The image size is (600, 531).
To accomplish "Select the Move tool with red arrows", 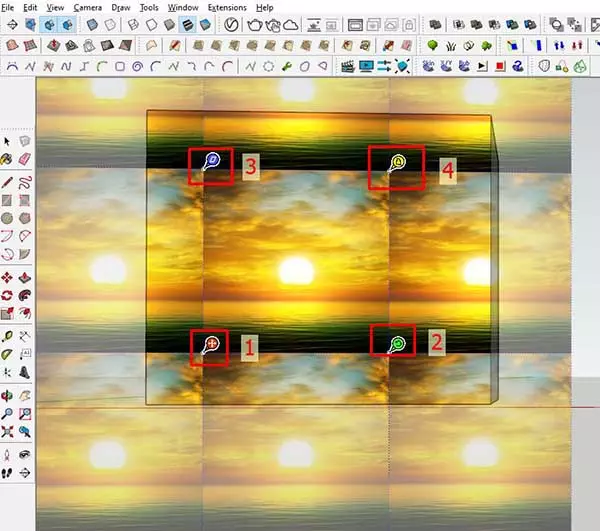I will click(x=9, y=277).
